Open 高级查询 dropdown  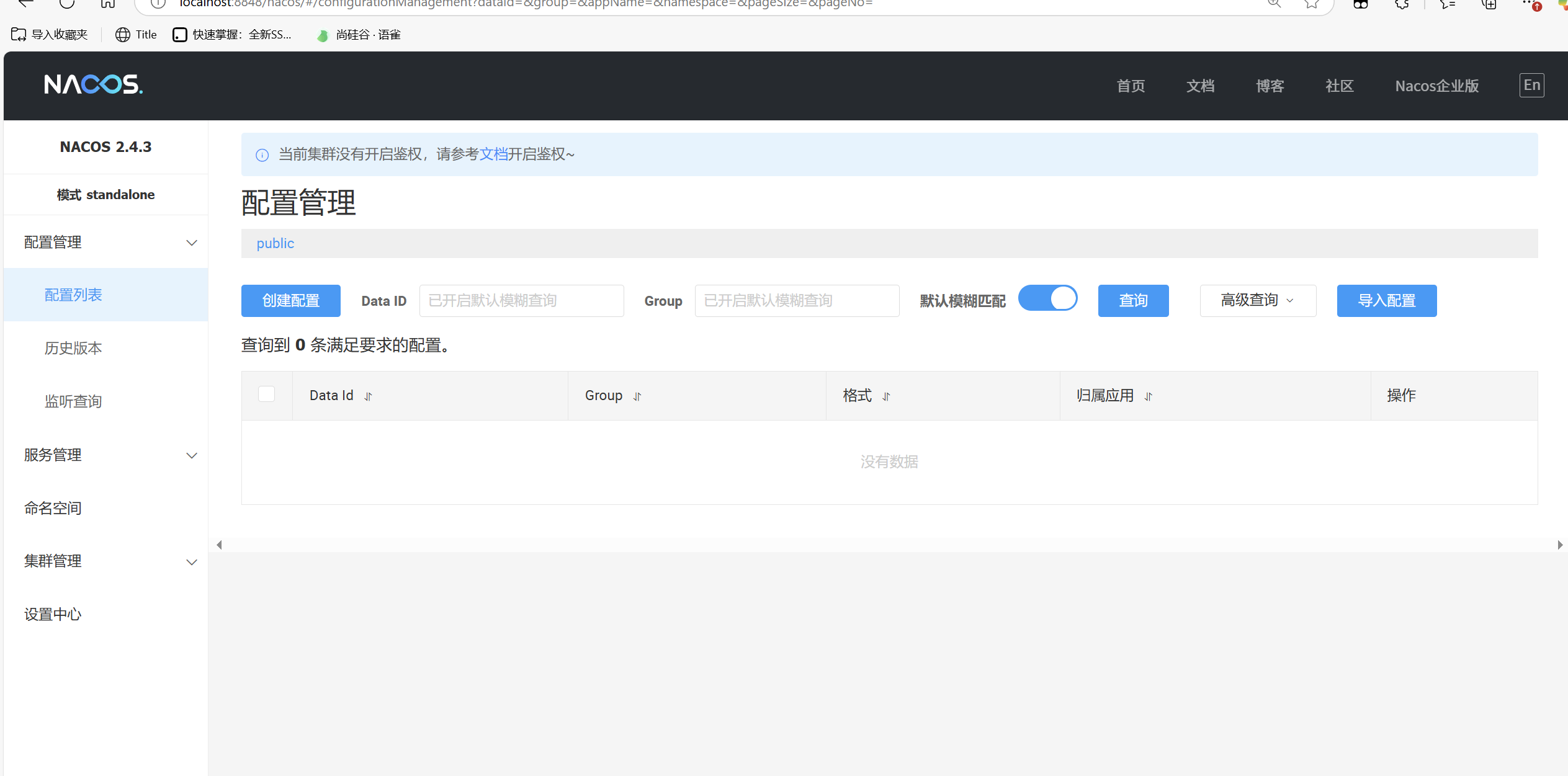pos(1257,301)
